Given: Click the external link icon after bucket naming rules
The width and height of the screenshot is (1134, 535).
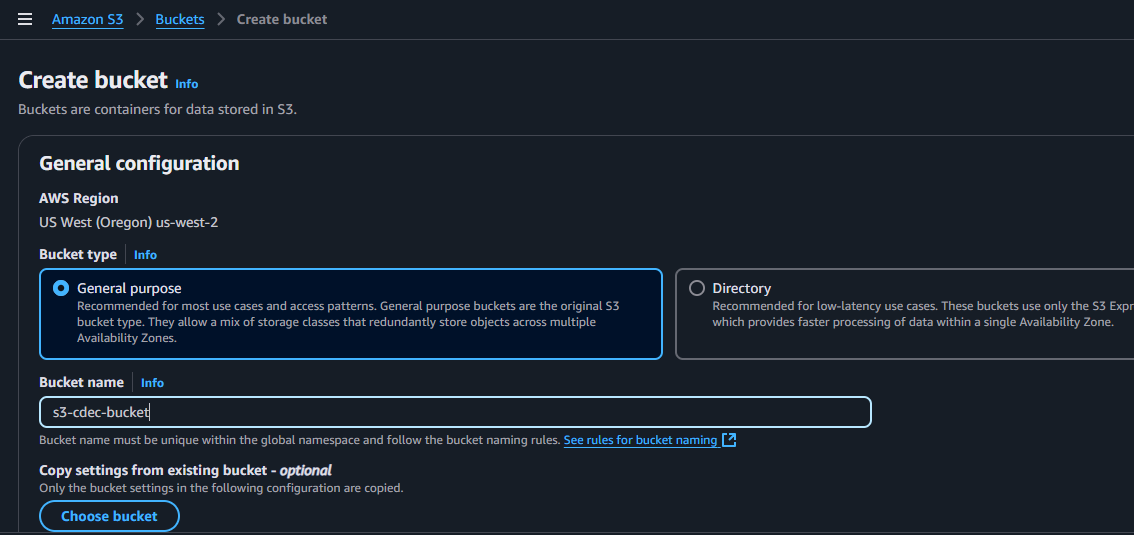Looking at the screenshot, I should coord(729,440).
